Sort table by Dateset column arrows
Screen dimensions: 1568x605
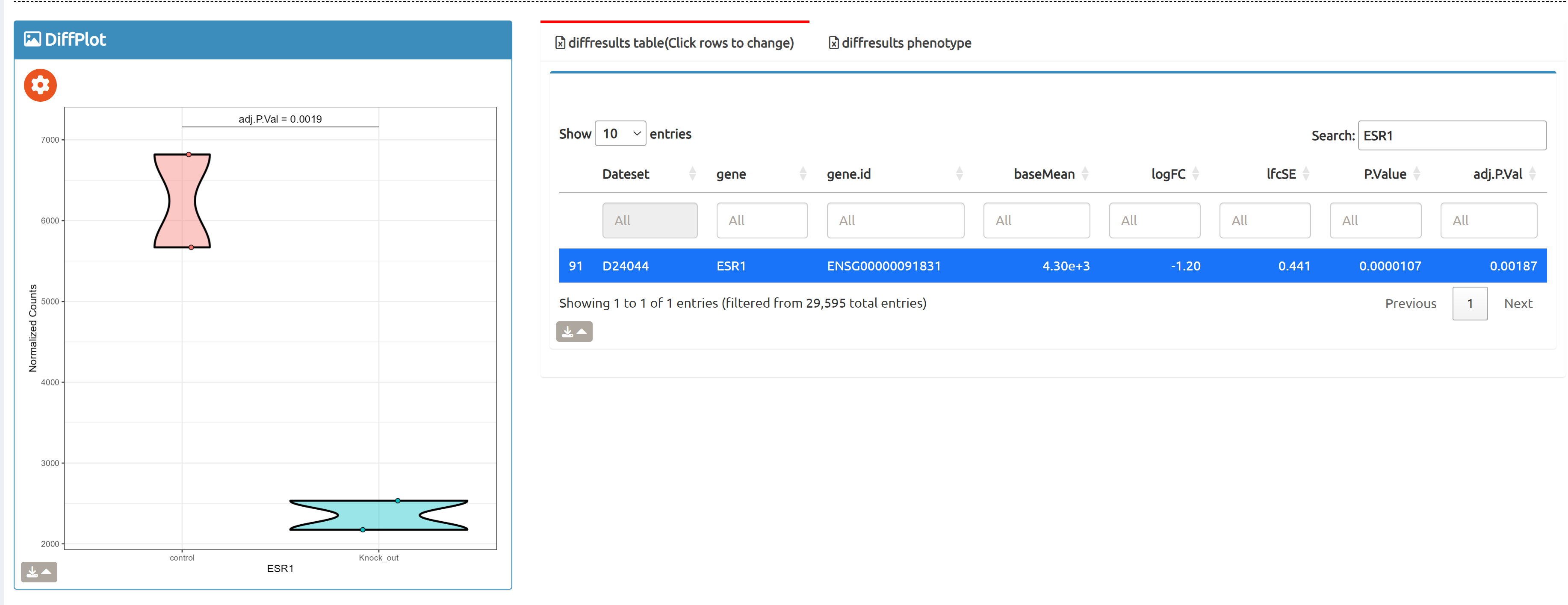pos(692,174)
